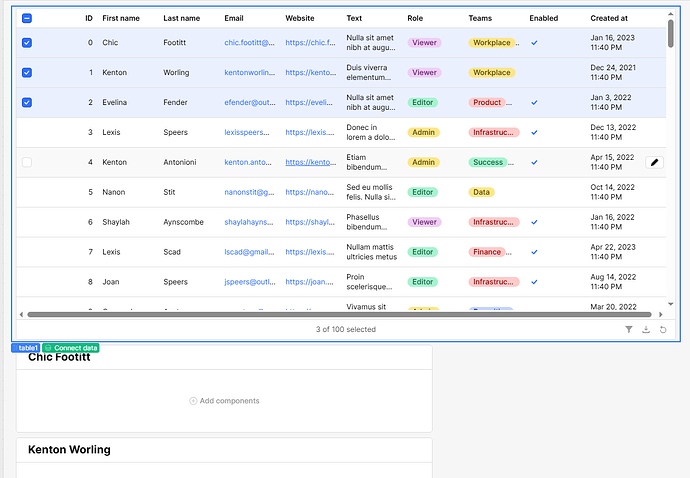Sort by the Teams column header
This screenshot has height=478, width=690.
(480, 18)
